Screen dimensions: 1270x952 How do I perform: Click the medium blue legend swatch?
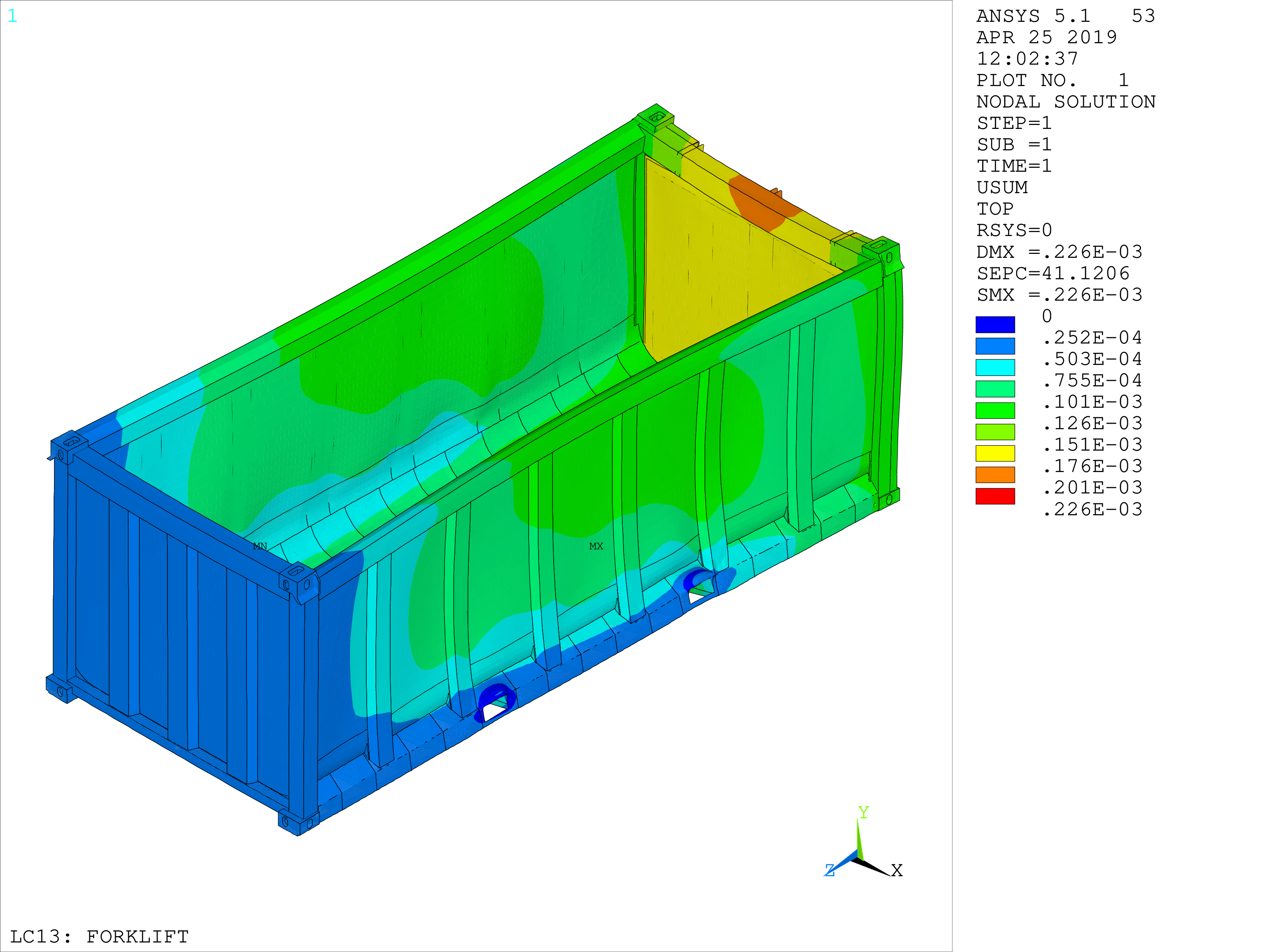tap(995, 346)
